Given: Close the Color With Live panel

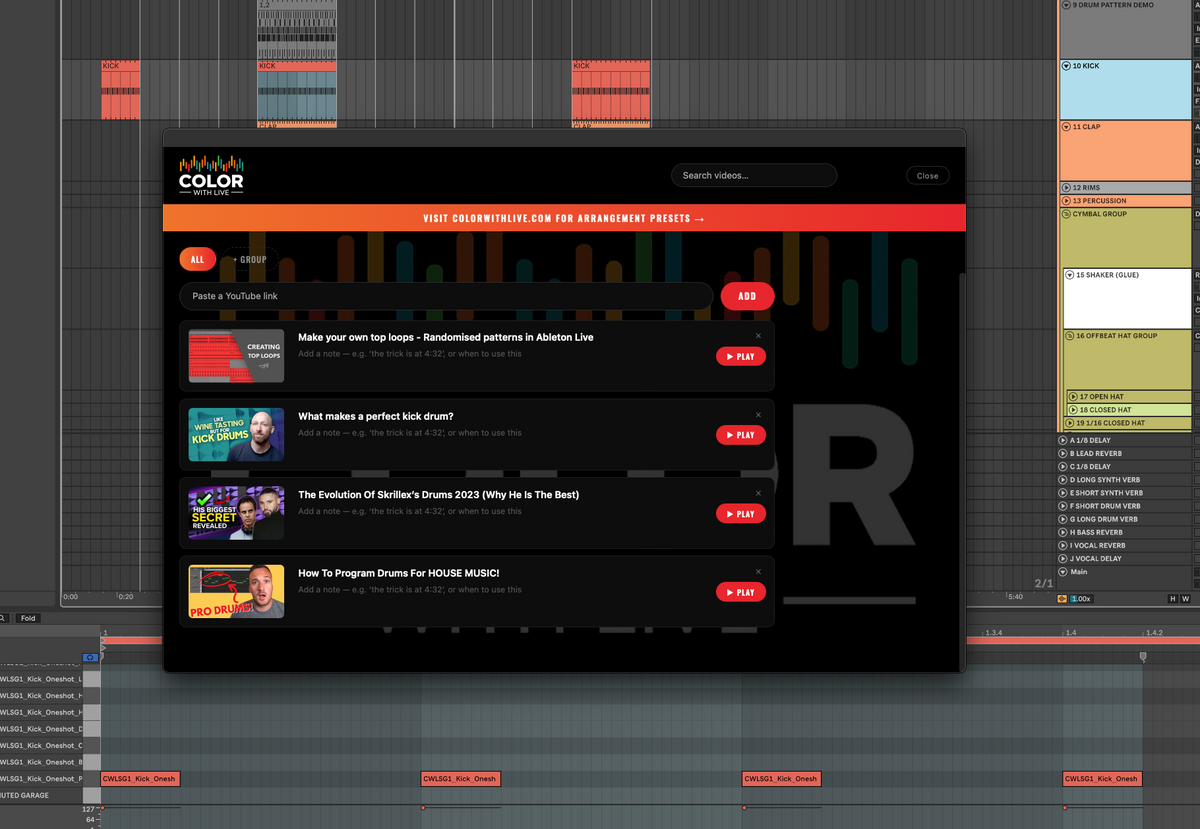Looking at the screenshot, I should tap(928, 175).
